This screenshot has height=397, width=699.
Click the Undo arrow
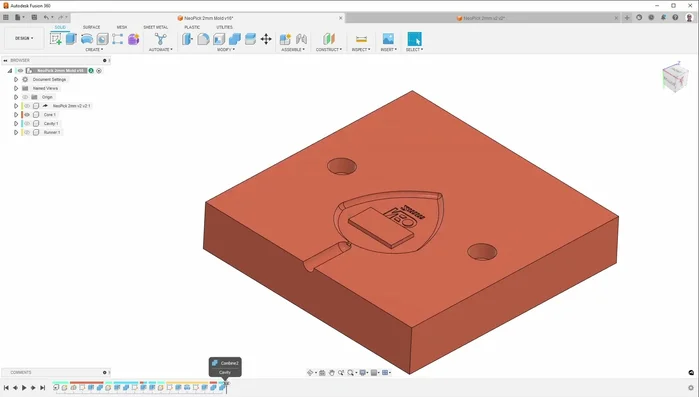pos(46,17)
